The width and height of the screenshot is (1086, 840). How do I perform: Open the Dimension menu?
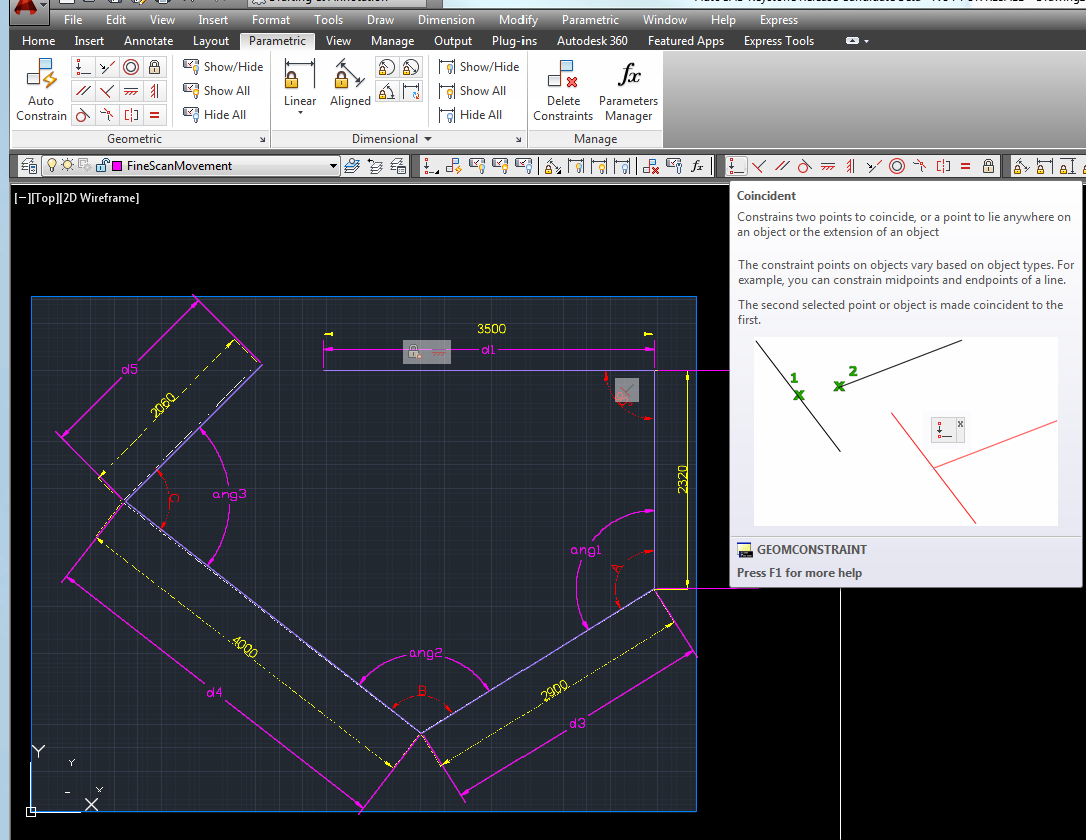click(x=446, y=19)
